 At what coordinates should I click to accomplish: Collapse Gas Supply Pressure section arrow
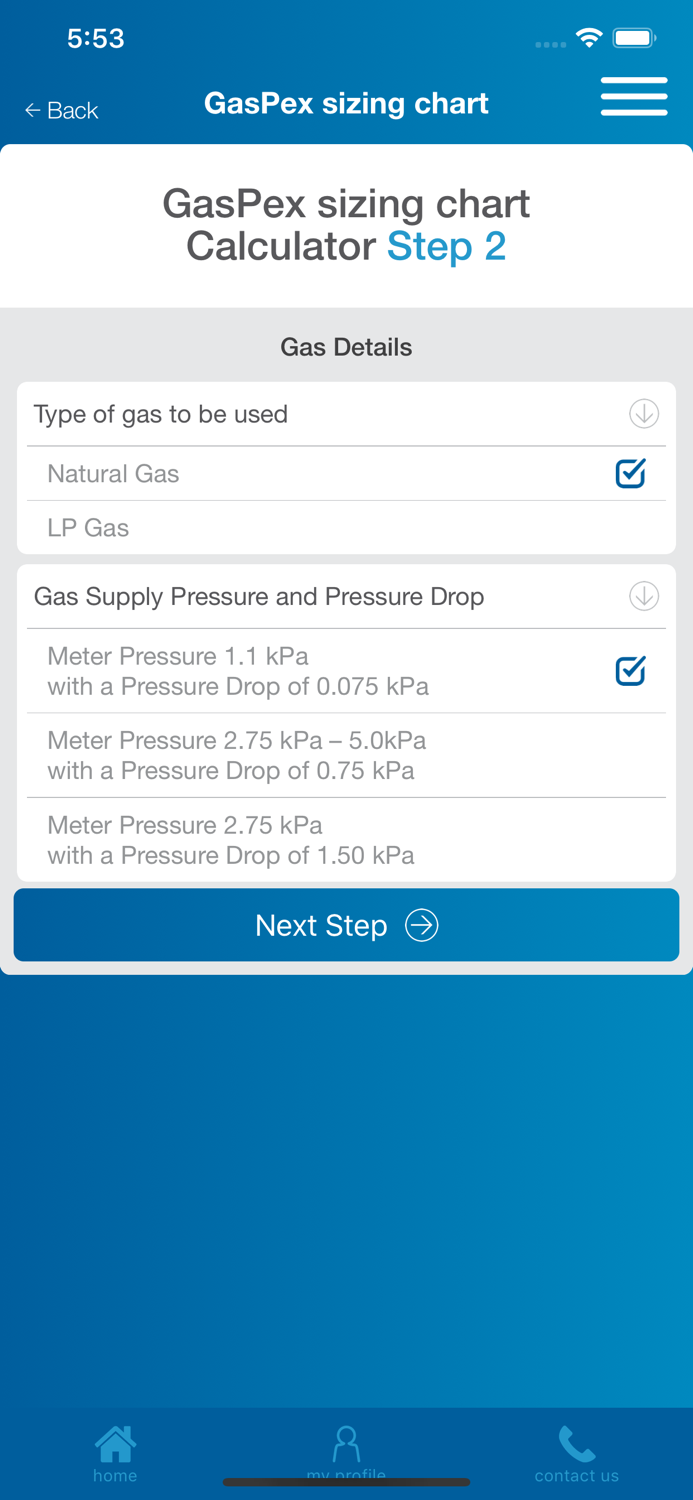coord(644,596)
